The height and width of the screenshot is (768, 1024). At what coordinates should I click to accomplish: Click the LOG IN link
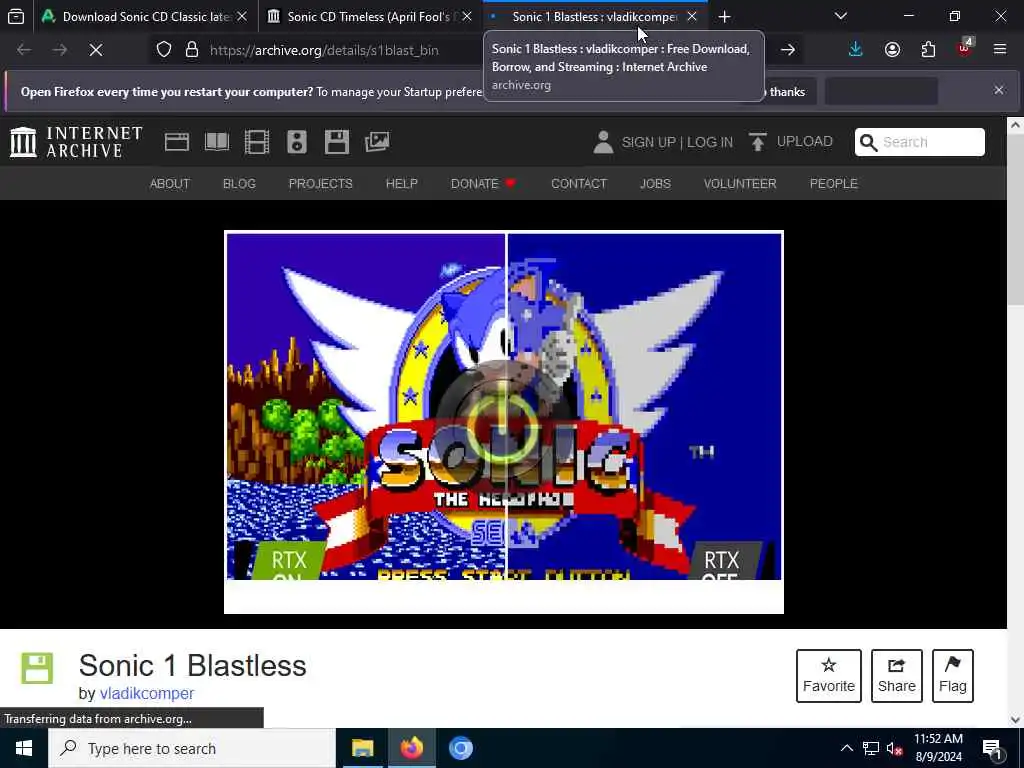click(710, 142)
